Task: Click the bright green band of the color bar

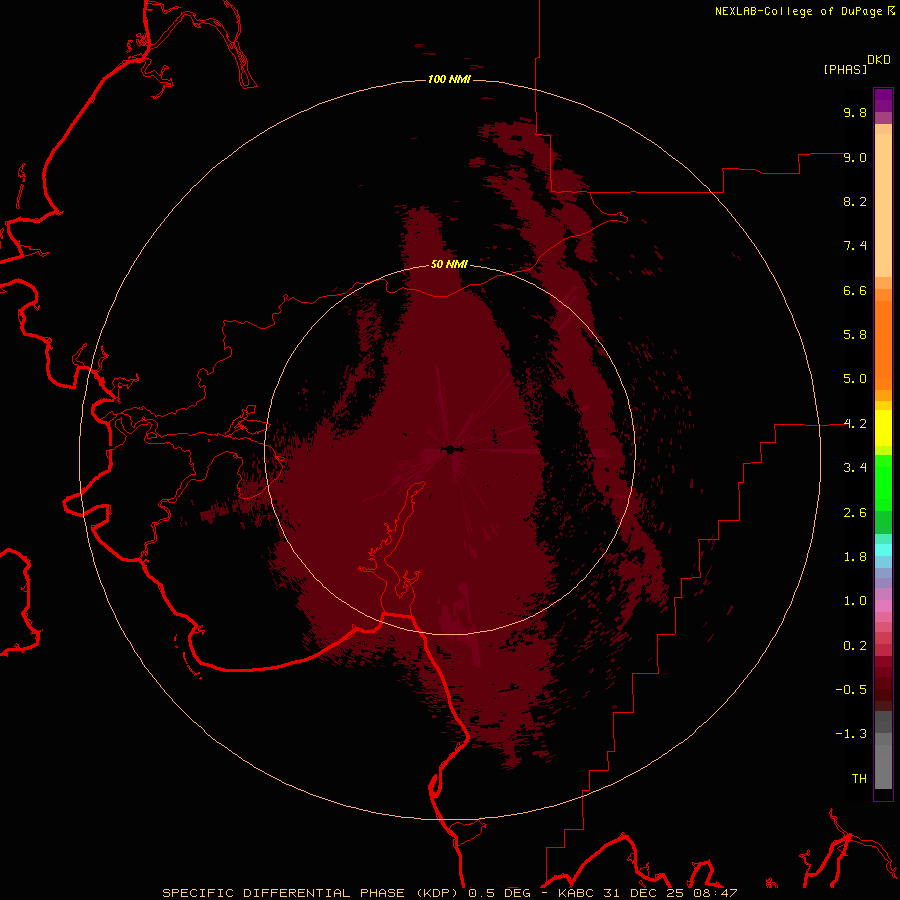Action: tap(883, 482)
